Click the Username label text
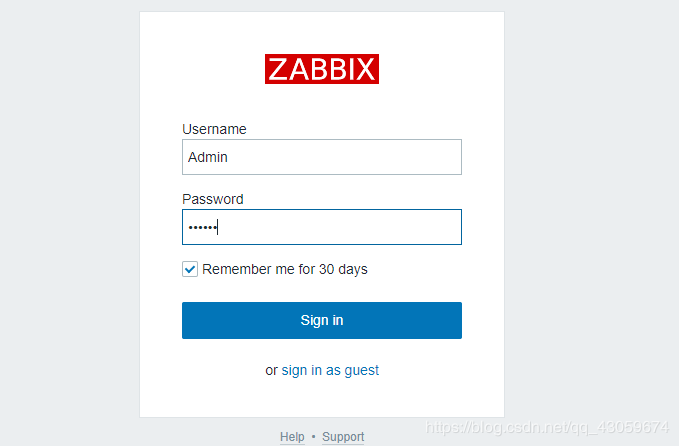This screenshot has height=446, width=679. pyautogui.click(x=214, y=129)
